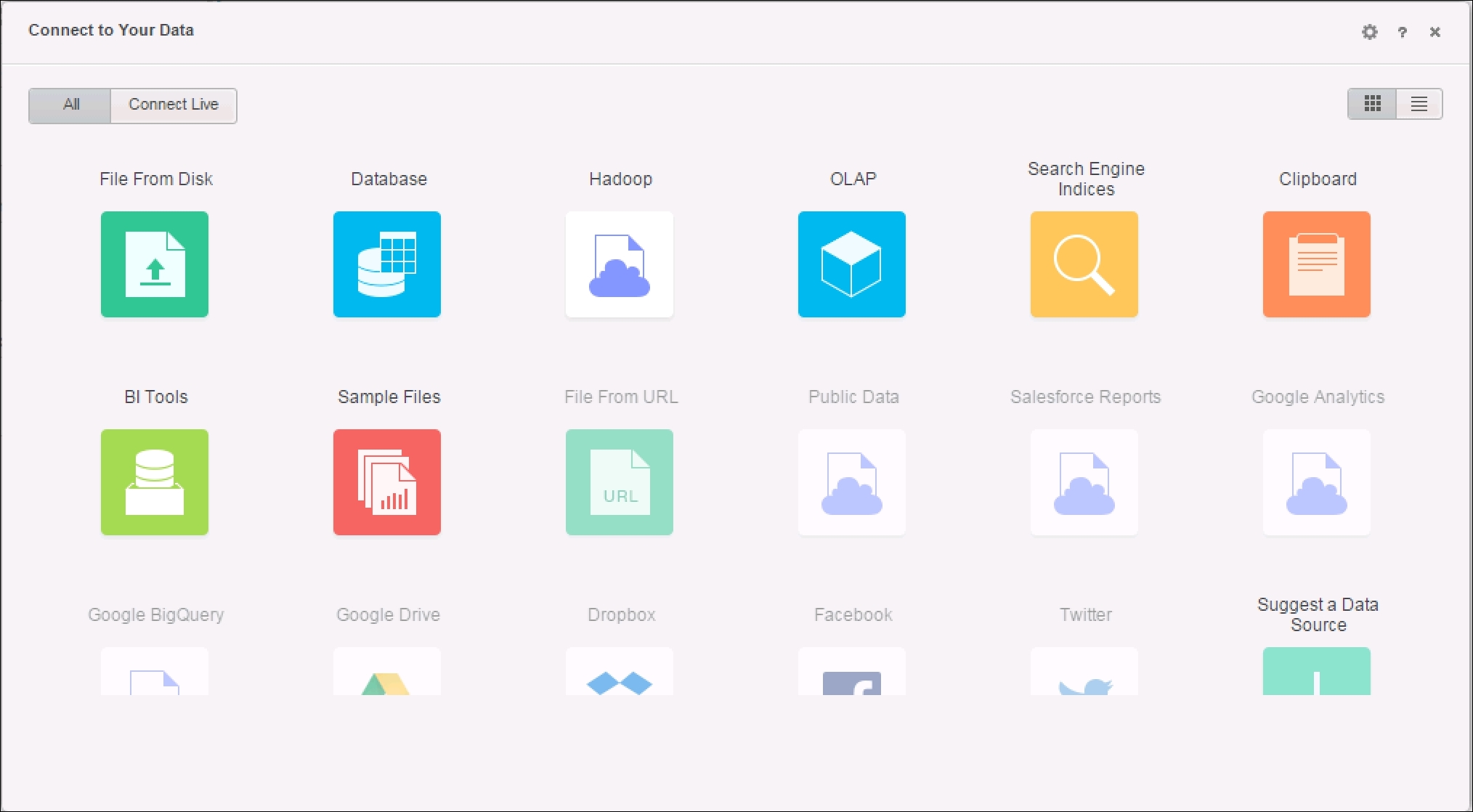1473x812 pixels.
Task: Click the Search Engine Indices label
Action: point(1086,179)
